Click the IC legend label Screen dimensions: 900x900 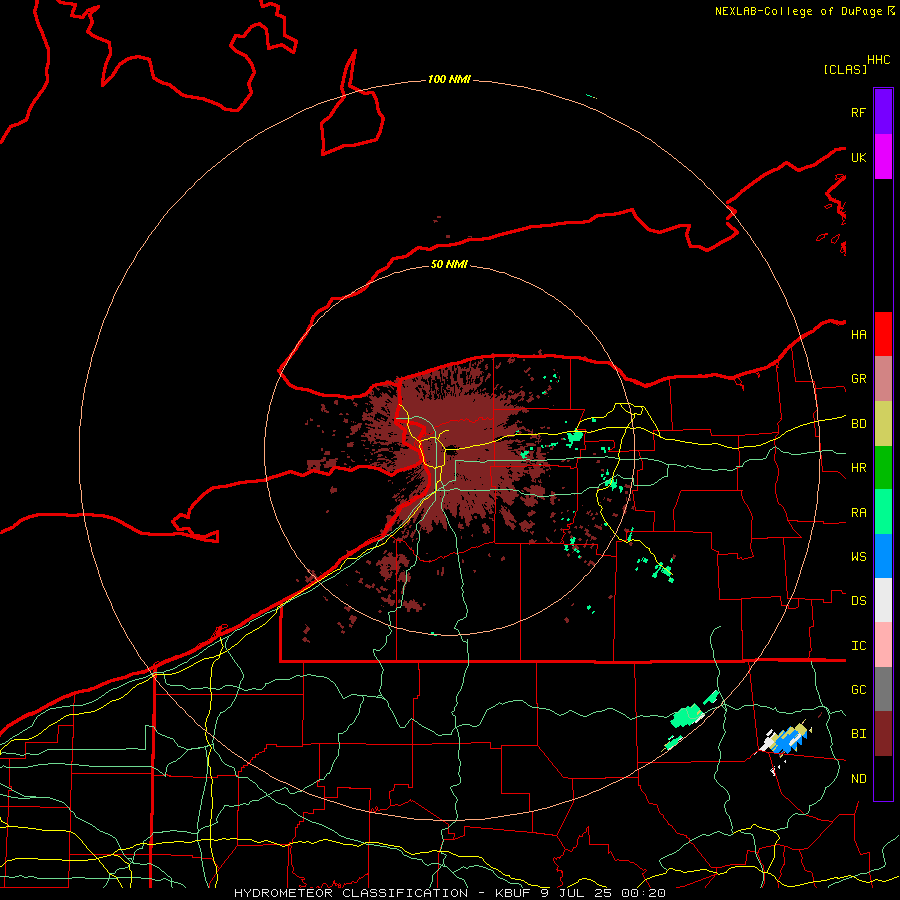tap(858, 646)
